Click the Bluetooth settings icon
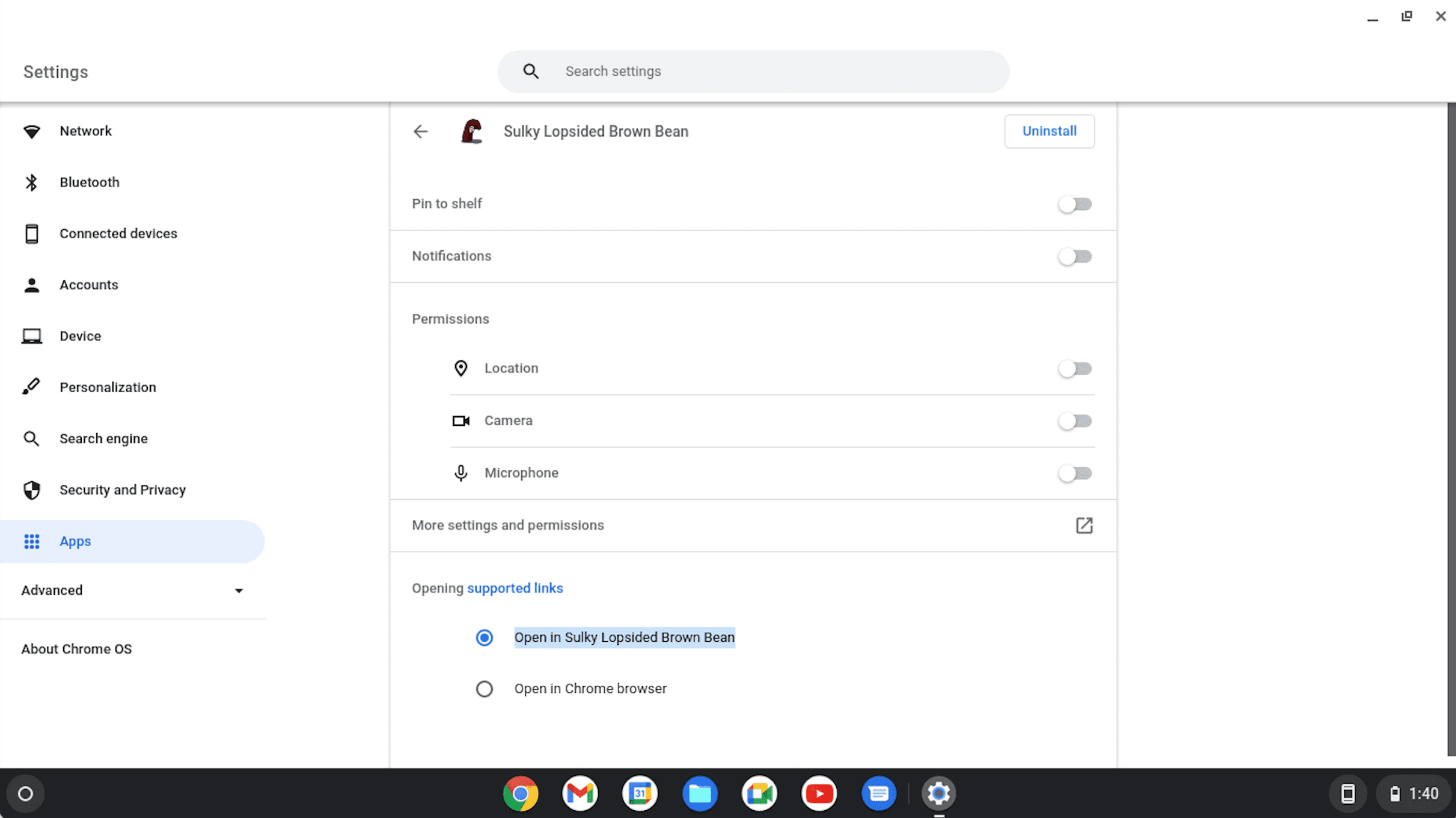This screenshot has width=1456, height=818. click(x=31, y=182)
